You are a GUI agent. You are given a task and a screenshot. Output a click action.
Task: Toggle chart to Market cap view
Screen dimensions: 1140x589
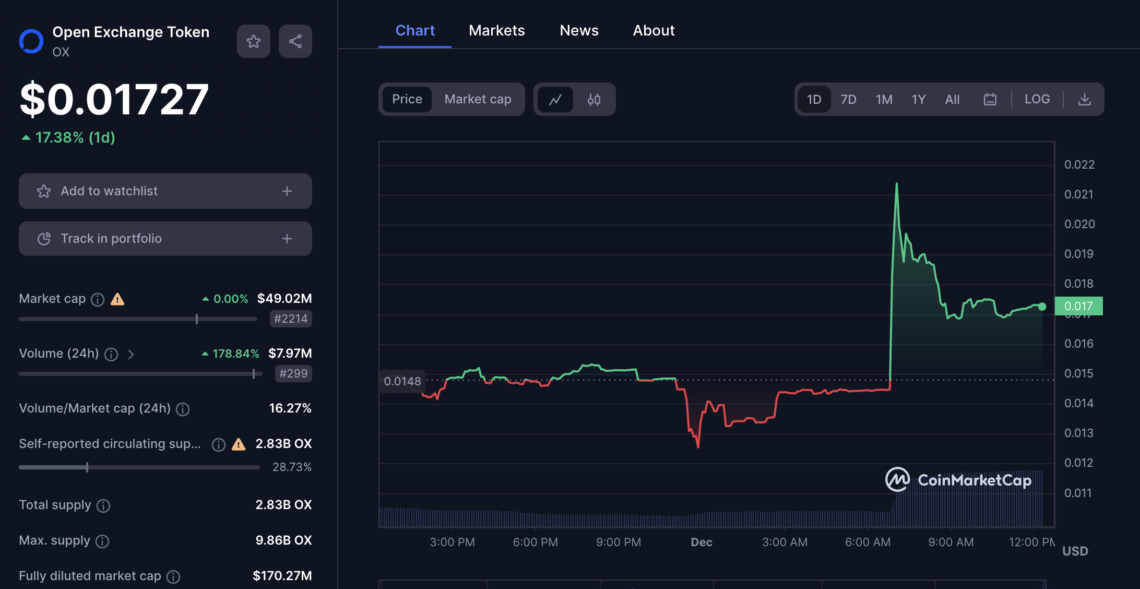tap(477, 99)
